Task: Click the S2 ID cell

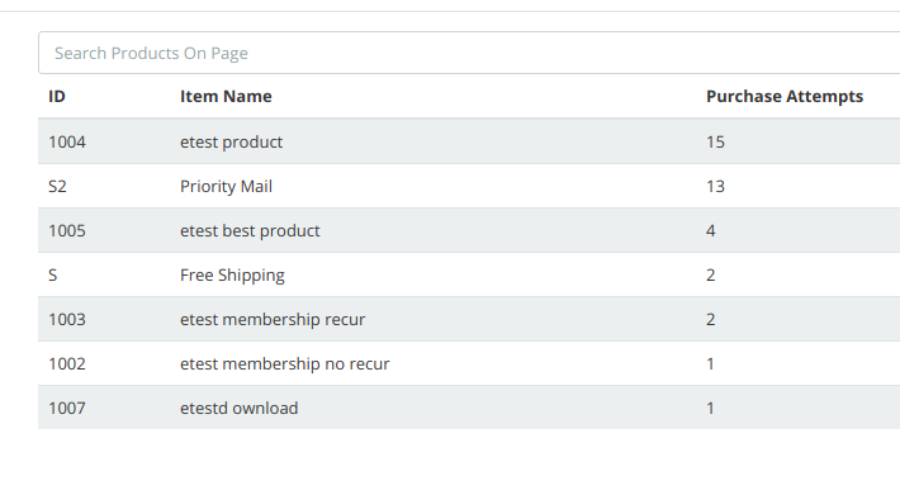Action: tap(57, 187)
